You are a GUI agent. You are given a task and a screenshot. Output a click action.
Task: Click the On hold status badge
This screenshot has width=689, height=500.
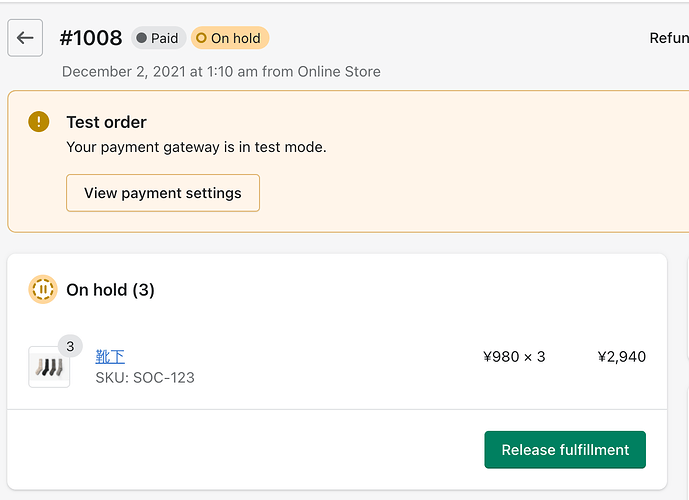(x=229, y=39)
